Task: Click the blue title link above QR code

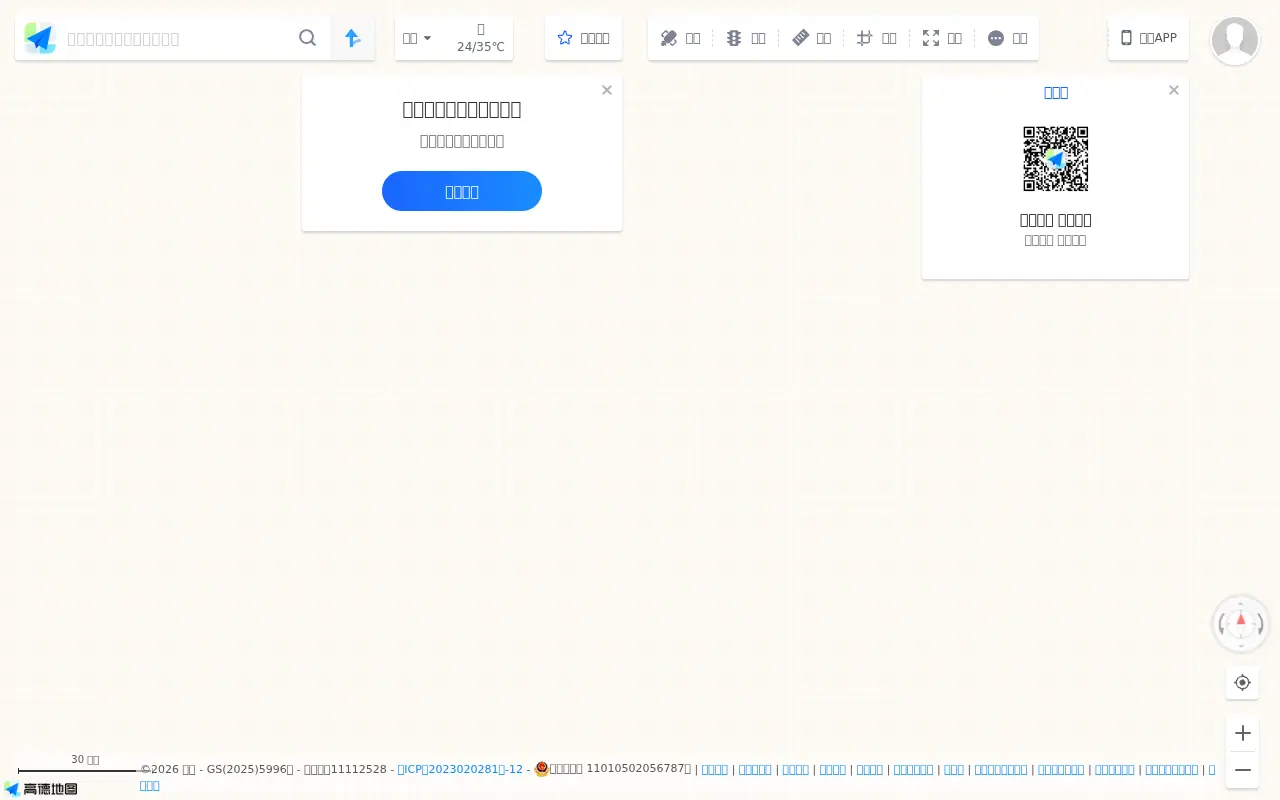Action: click(1056, 92)
